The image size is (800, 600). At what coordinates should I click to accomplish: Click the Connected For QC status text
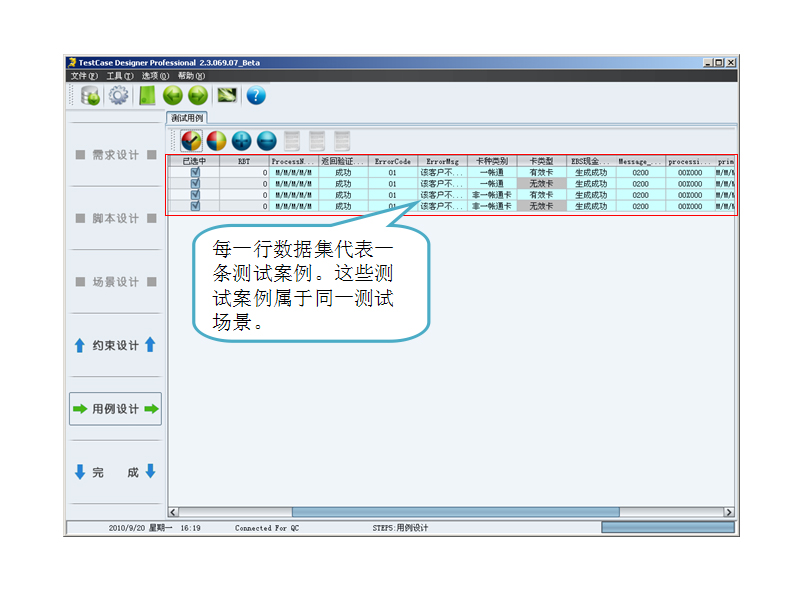coord(267,528)
